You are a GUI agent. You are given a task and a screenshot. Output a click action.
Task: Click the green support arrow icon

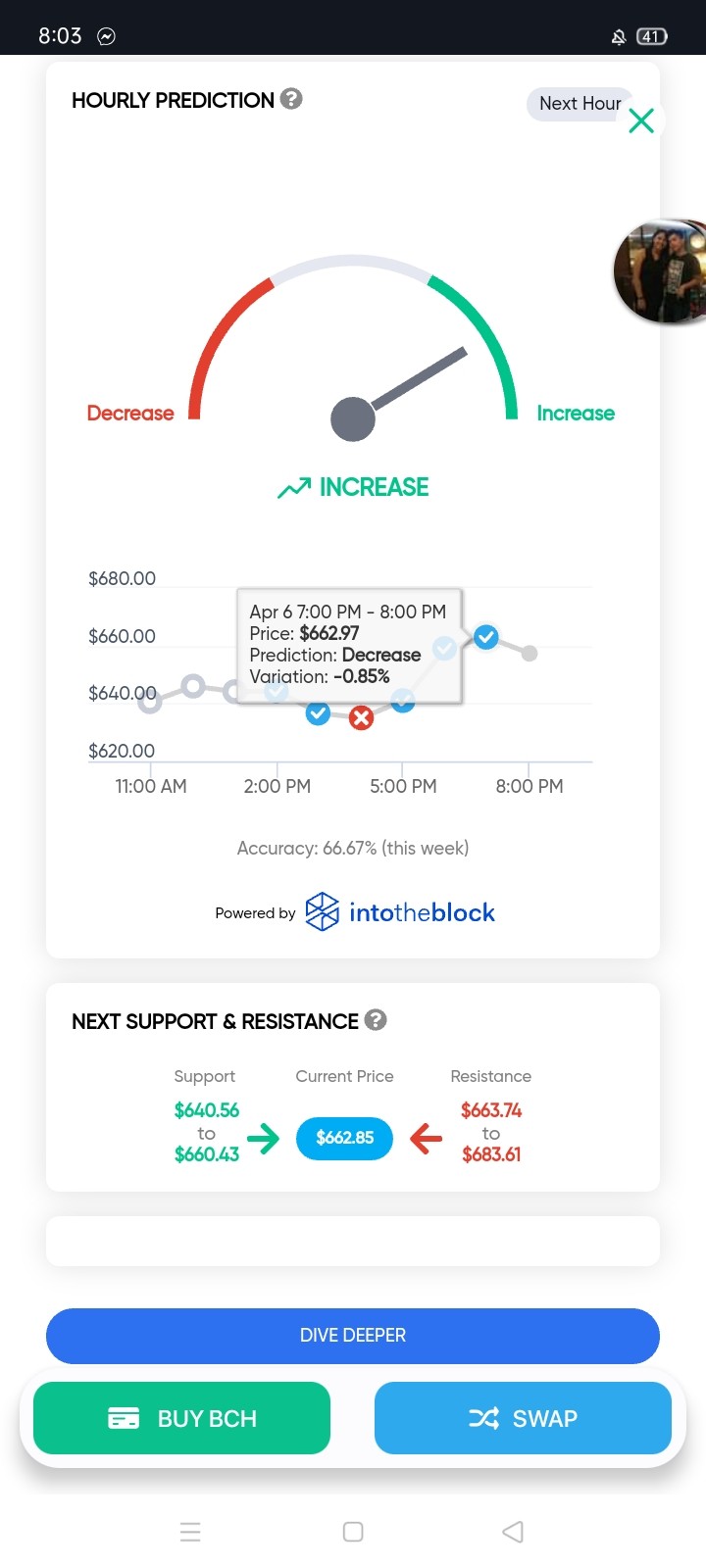point(263,1138)
